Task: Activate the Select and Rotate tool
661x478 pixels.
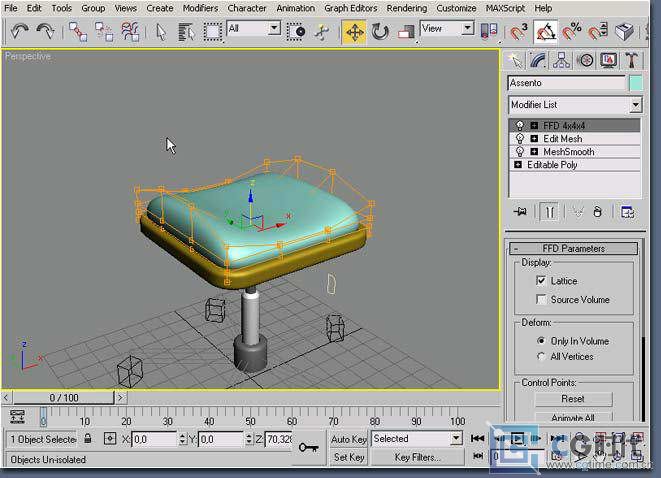Action: coord(380,32)
